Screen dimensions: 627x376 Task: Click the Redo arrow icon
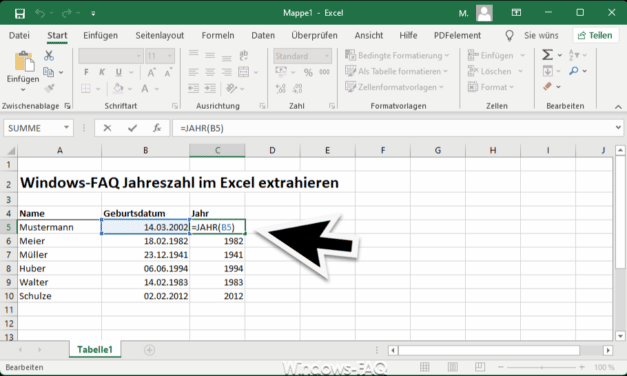tap(66, 13)
